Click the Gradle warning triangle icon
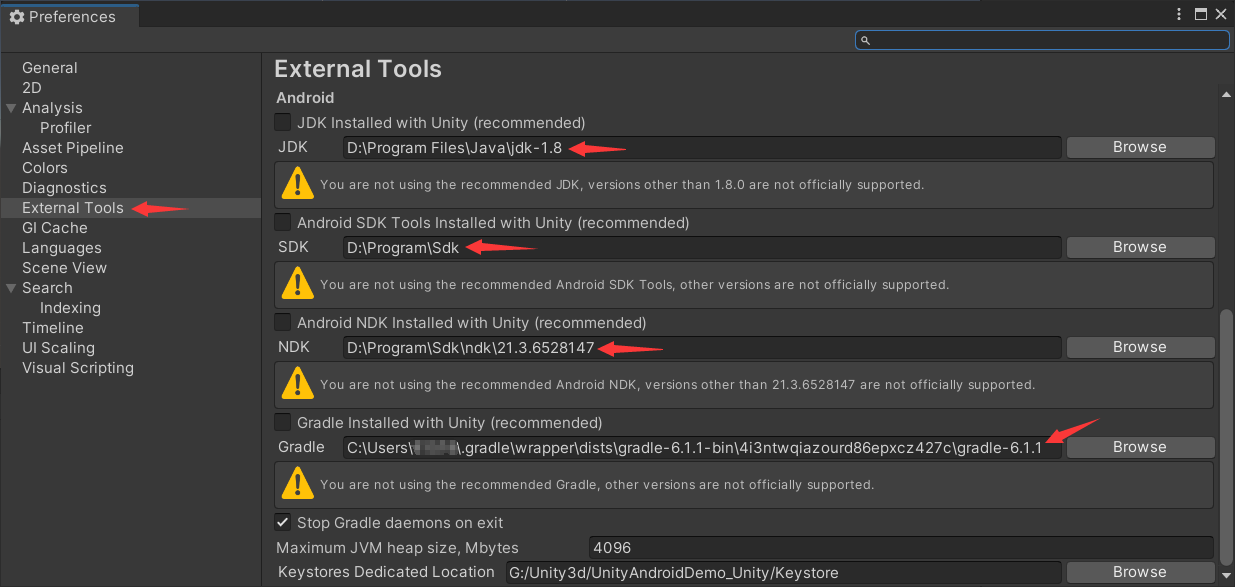 click(x=297, y=484)
